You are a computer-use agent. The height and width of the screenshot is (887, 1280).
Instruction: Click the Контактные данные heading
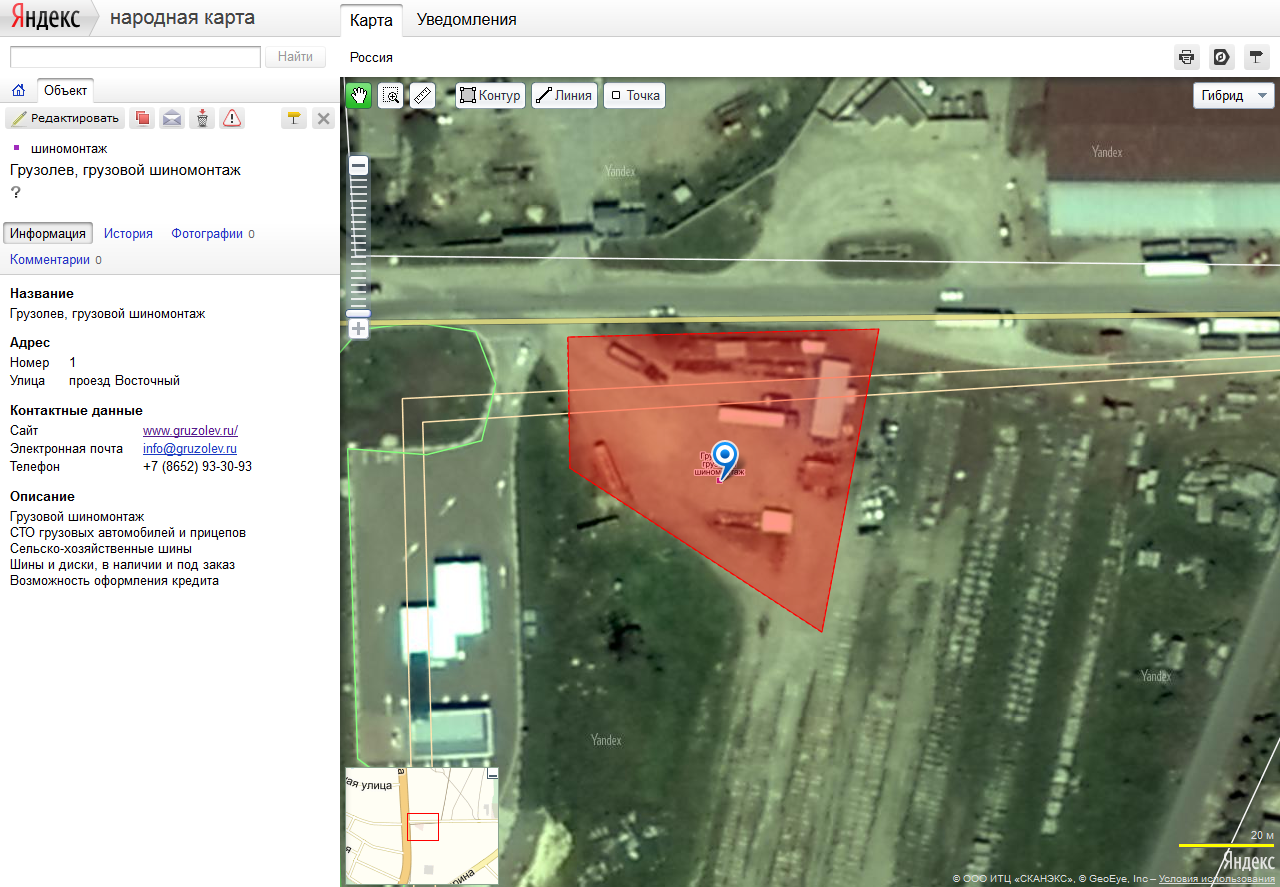pyautogui.click(x=76, y=410)
